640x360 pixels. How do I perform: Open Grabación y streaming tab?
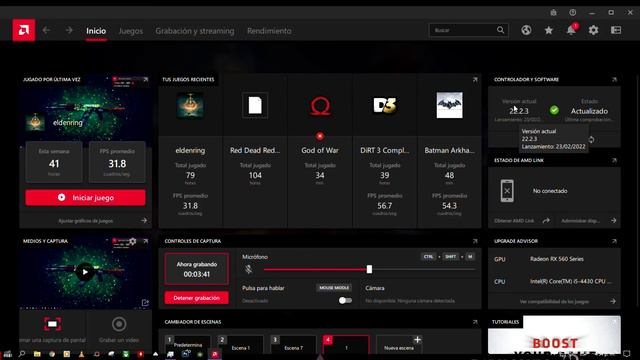(195, 31)
